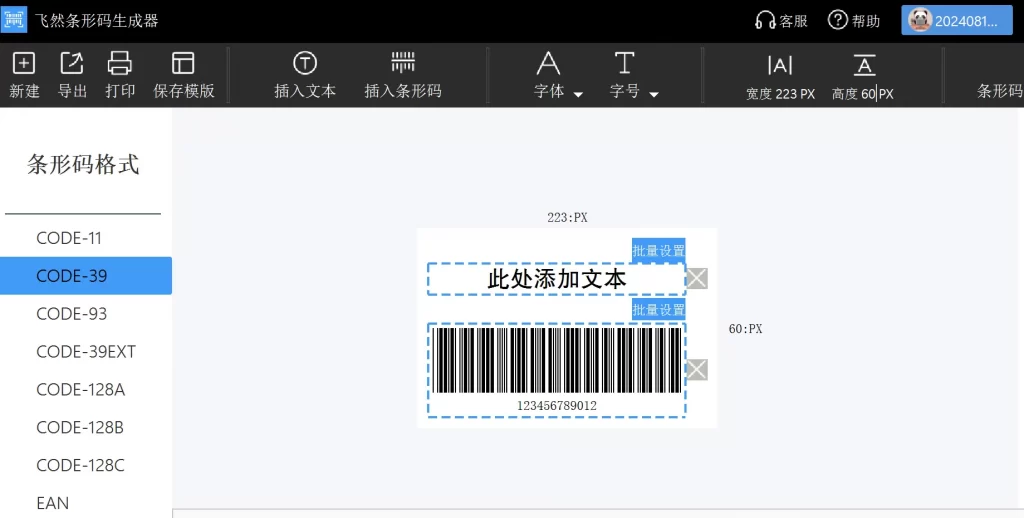Delete the barcode with its X icon
This screenshot has height=518, width=1024.
(697, 370)
